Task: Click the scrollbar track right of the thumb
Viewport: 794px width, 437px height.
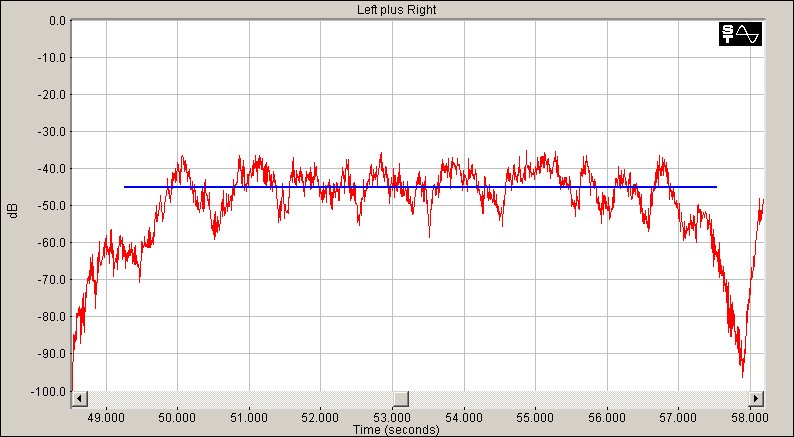Action: coord(580,399)
